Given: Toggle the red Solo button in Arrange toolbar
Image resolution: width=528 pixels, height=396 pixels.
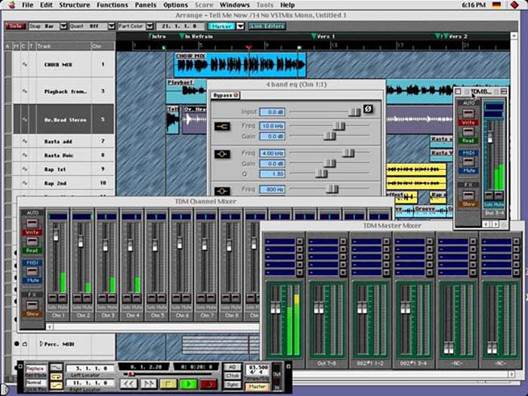Looking at the screenshot, I should pos(15,26).
